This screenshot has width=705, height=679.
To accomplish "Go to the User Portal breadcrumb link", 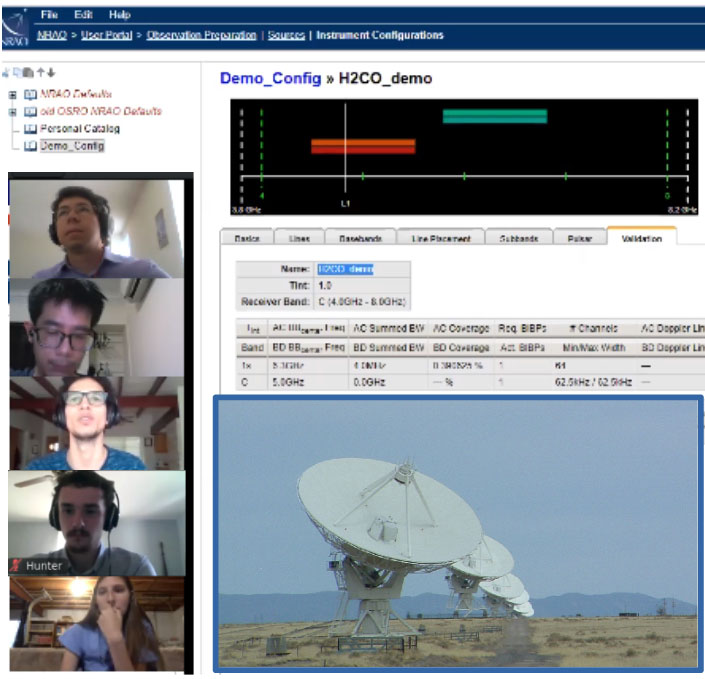I will coord(107,35).
